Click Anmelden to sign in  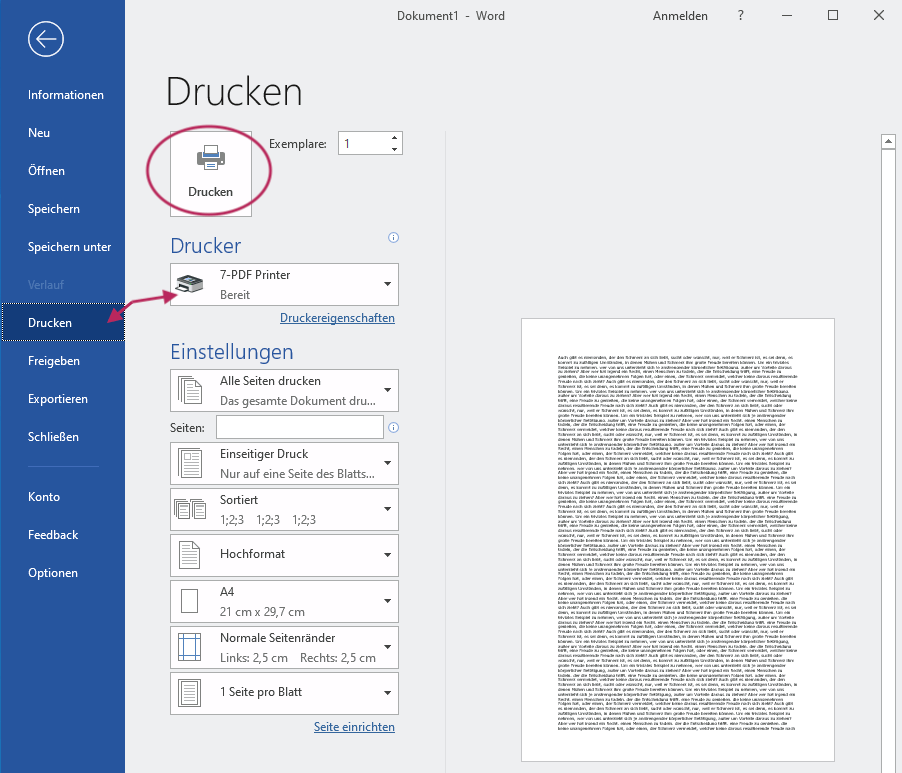(x=680, y=16)
